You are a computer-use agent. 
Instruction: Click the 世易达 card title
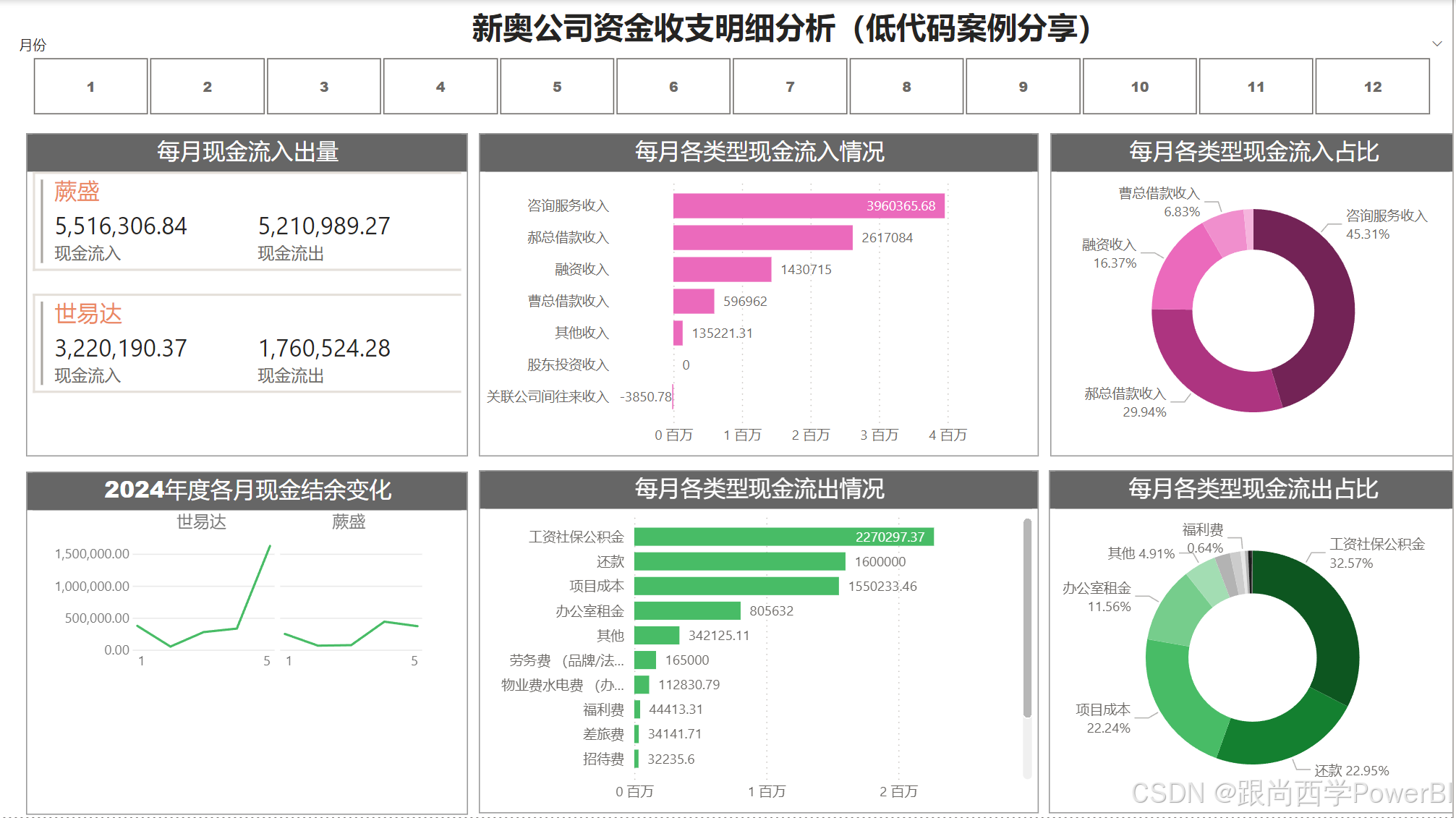(x=88, y=314)
